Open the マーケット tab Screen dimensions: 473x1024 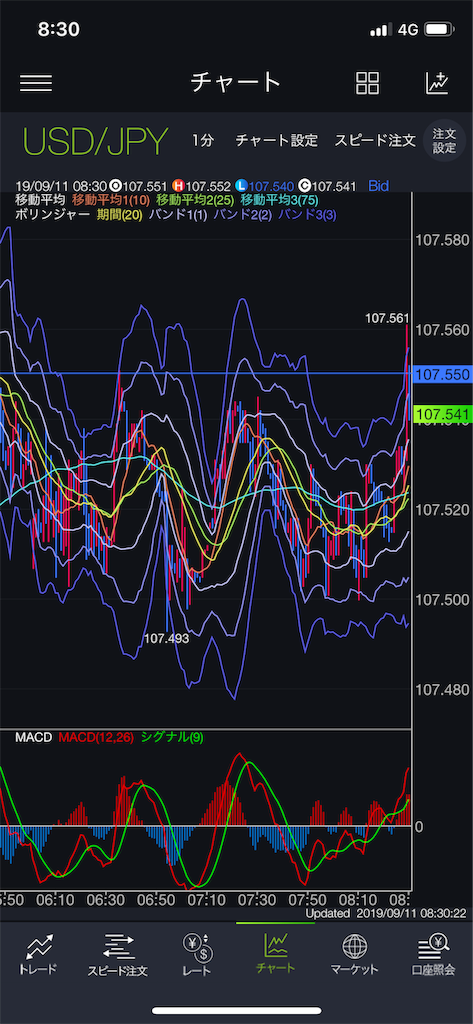pos(354,954)
